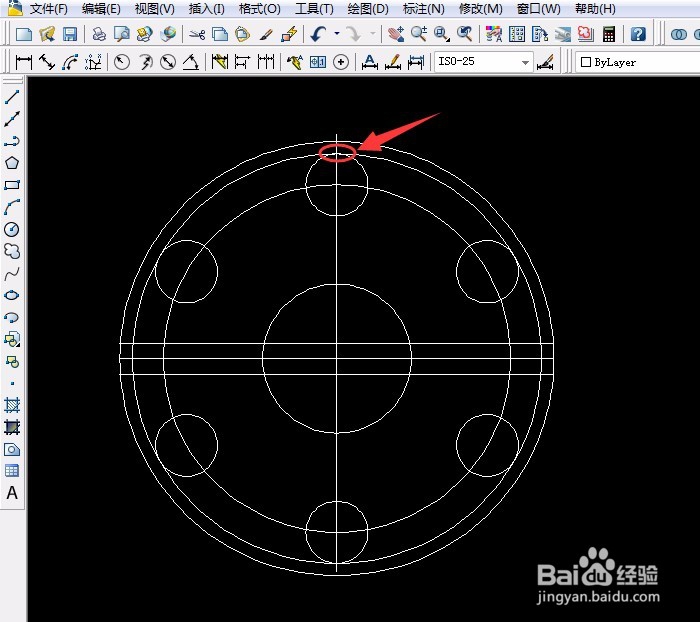The height and width of the screenshot is (622, 700).
Task: Open the 绘图(D) menu
Action: (368, 8)
